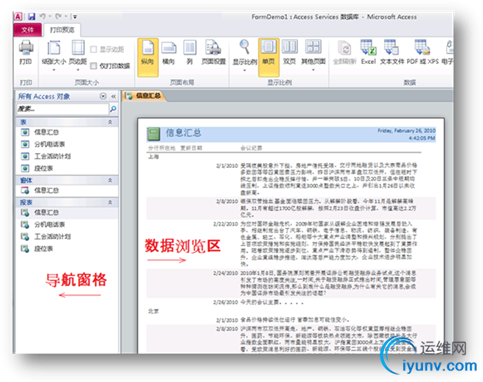The image size is (483, 382).
Task: Select 双页 two pages view
Action: click(289, 53)
